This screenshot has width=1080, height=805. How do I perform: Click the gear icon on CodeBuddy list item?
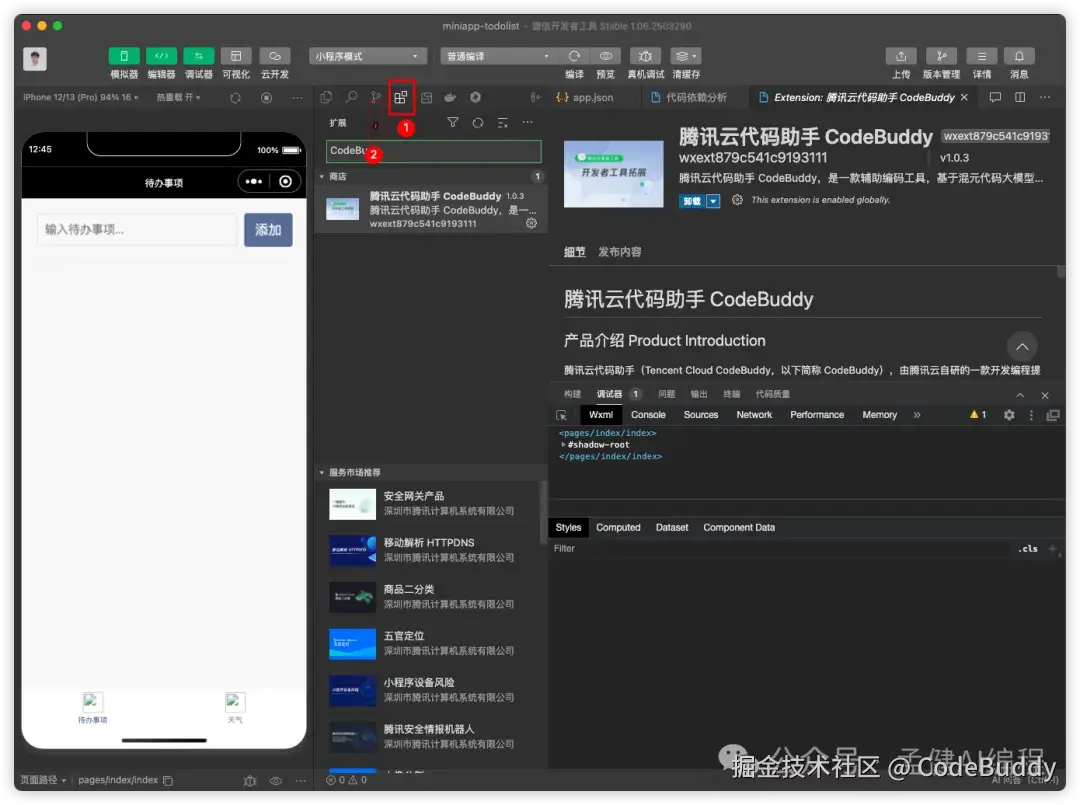(x=531, y=223)
